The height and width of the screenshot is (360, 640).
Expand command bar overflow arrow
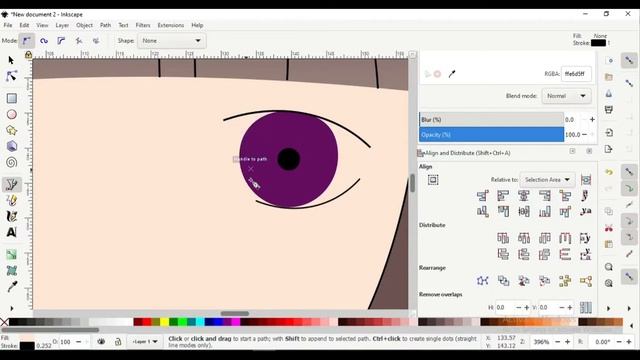[609, 308]
